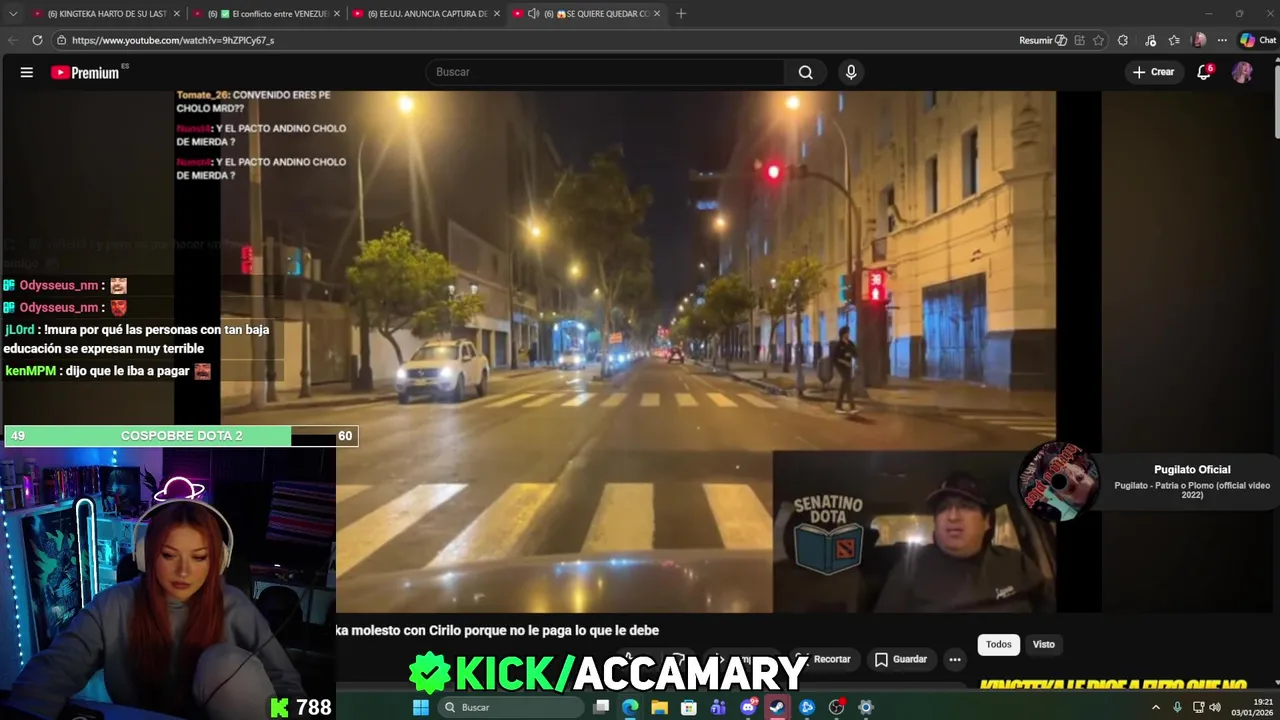This screenshot has width=1280, height=720.
Task: Click the magnifier search button
Action: pyautogui.click(x=806, y=72)
